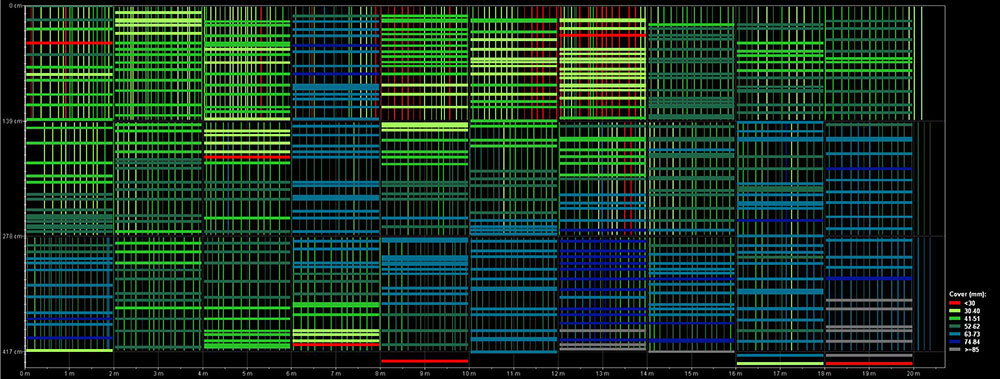
Task: Select the gray >=85 legend swatch
Action: coord(955,350)
